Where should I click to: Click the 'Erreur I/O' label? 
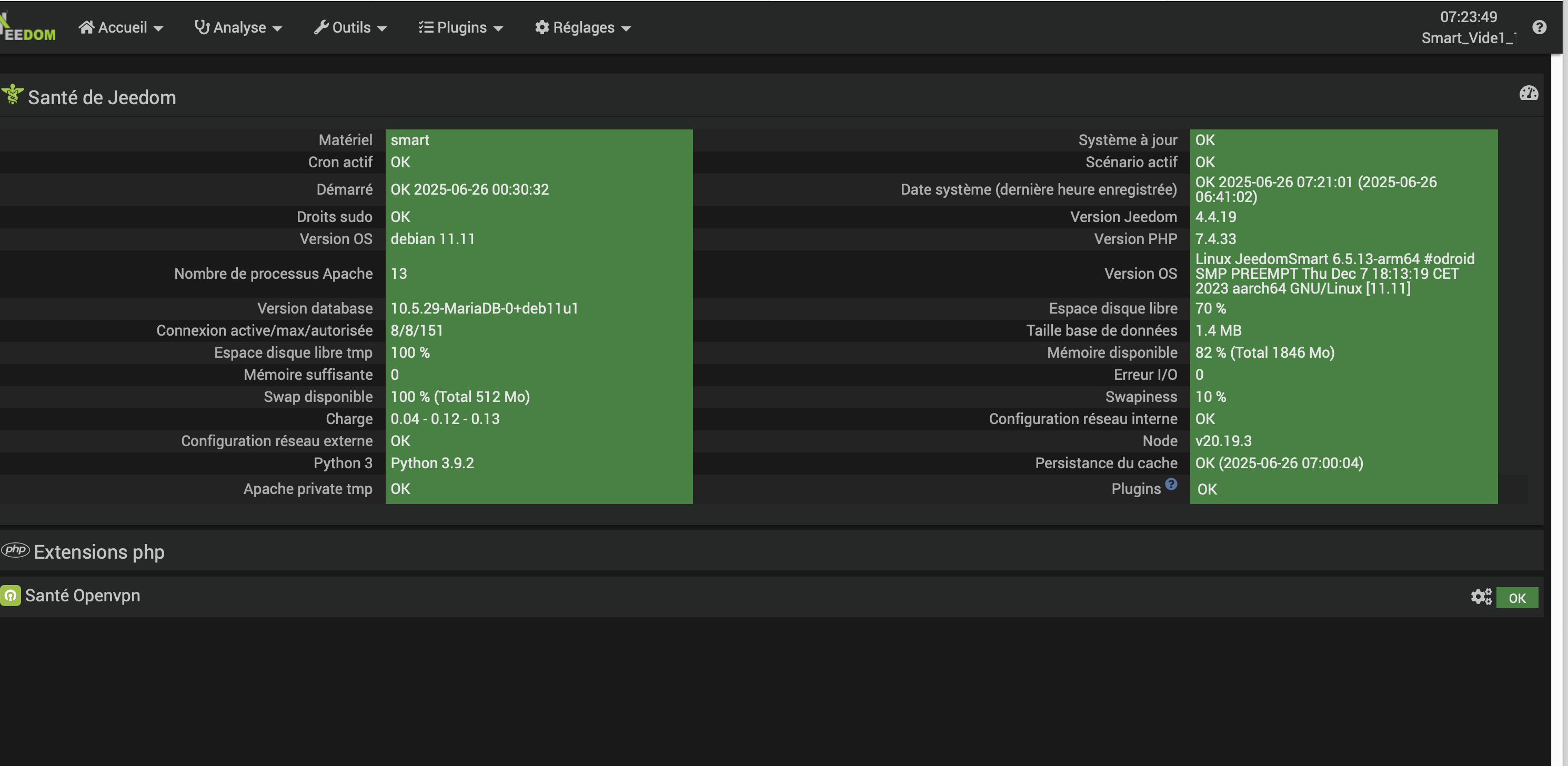[1145, 375]
